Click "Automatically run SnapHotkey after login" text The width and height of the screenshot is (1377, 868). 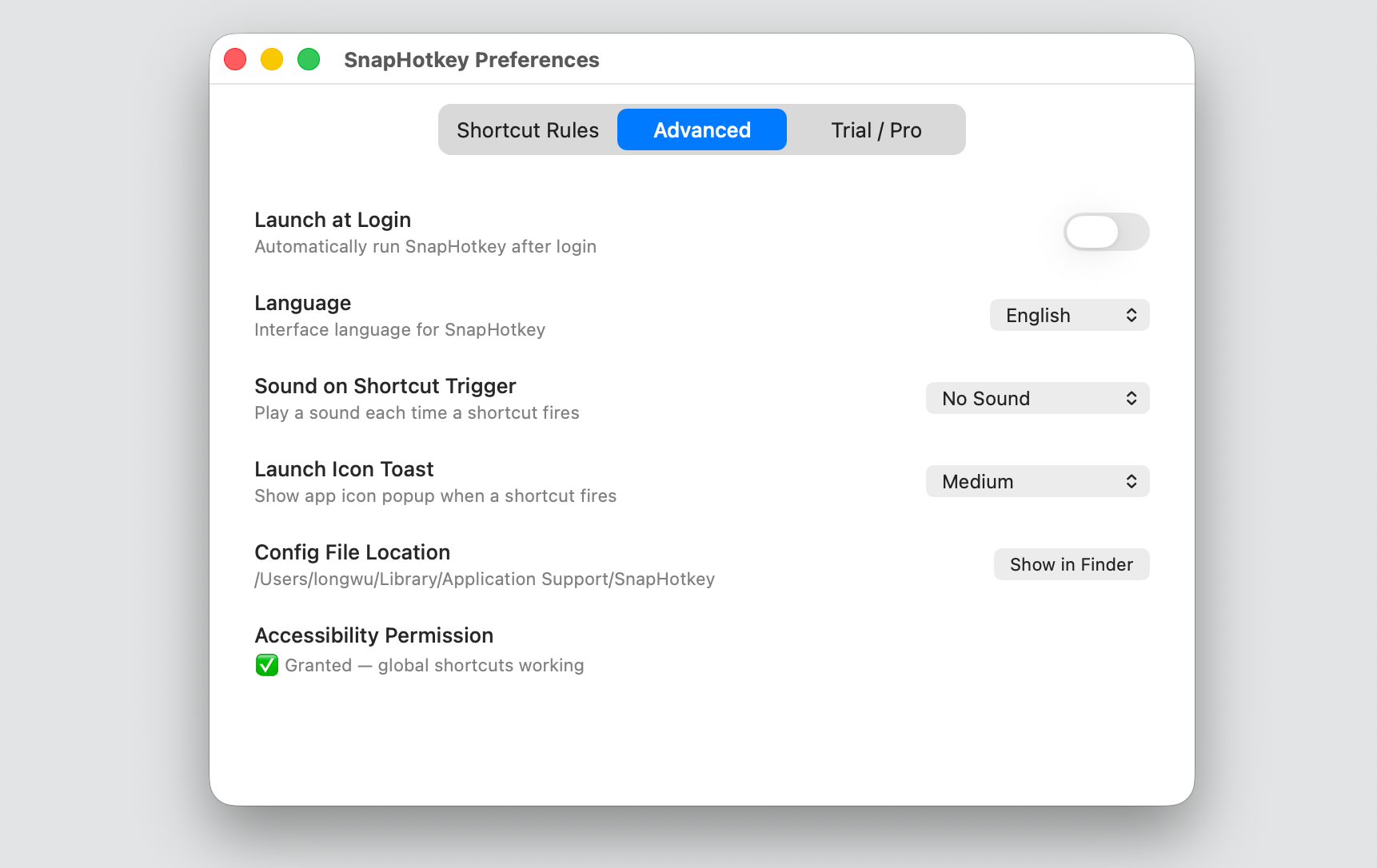point(425,246)
